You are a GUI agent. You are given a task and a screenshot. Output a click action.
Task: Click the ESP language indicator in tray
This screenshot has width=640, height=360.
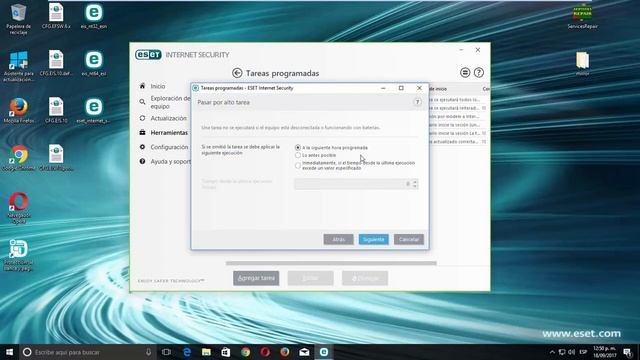(583, 352)
